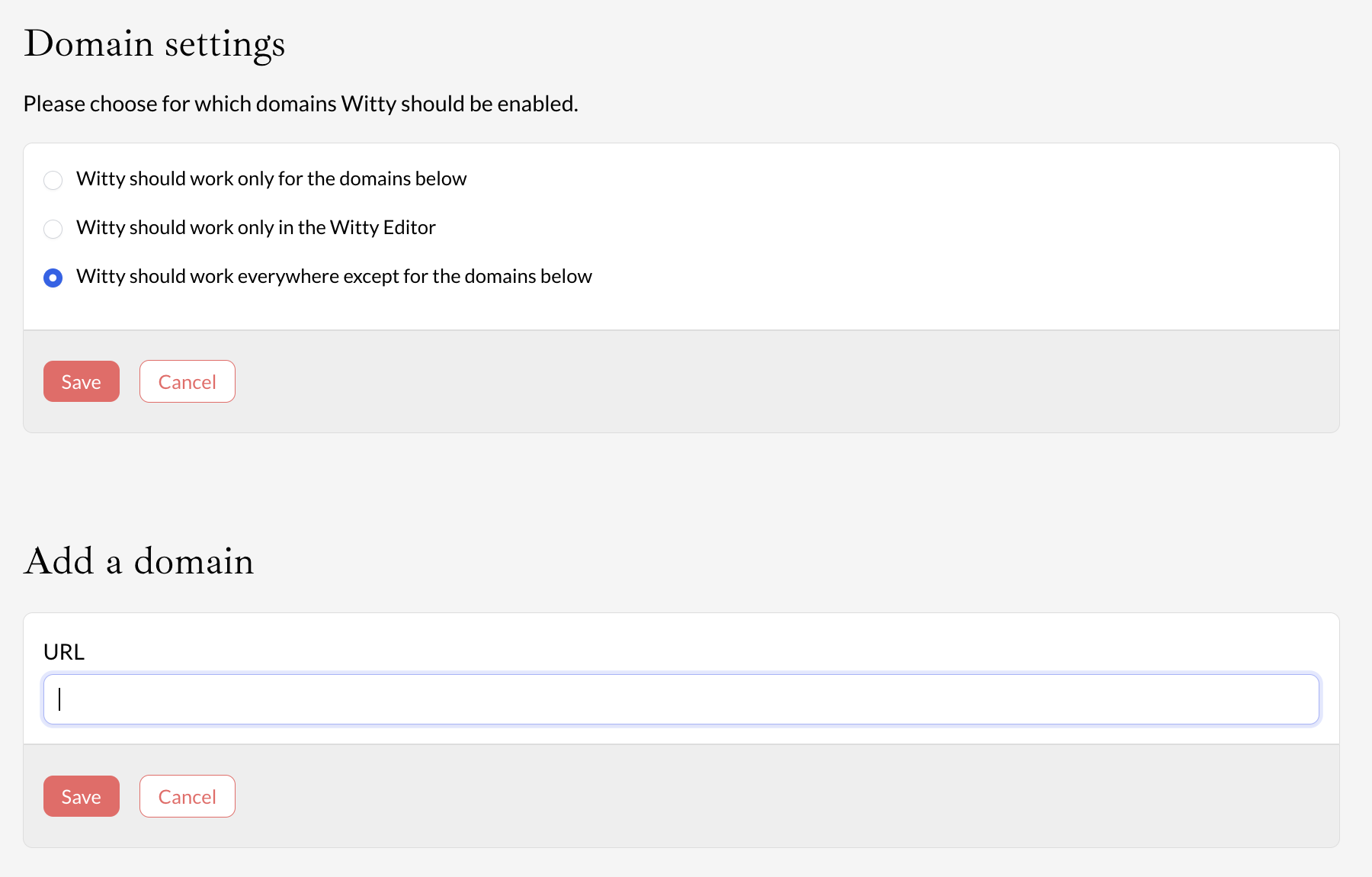Screen dimensions: 1372x877
Task: Cancel adding a new domain
Action: [188, 796]
